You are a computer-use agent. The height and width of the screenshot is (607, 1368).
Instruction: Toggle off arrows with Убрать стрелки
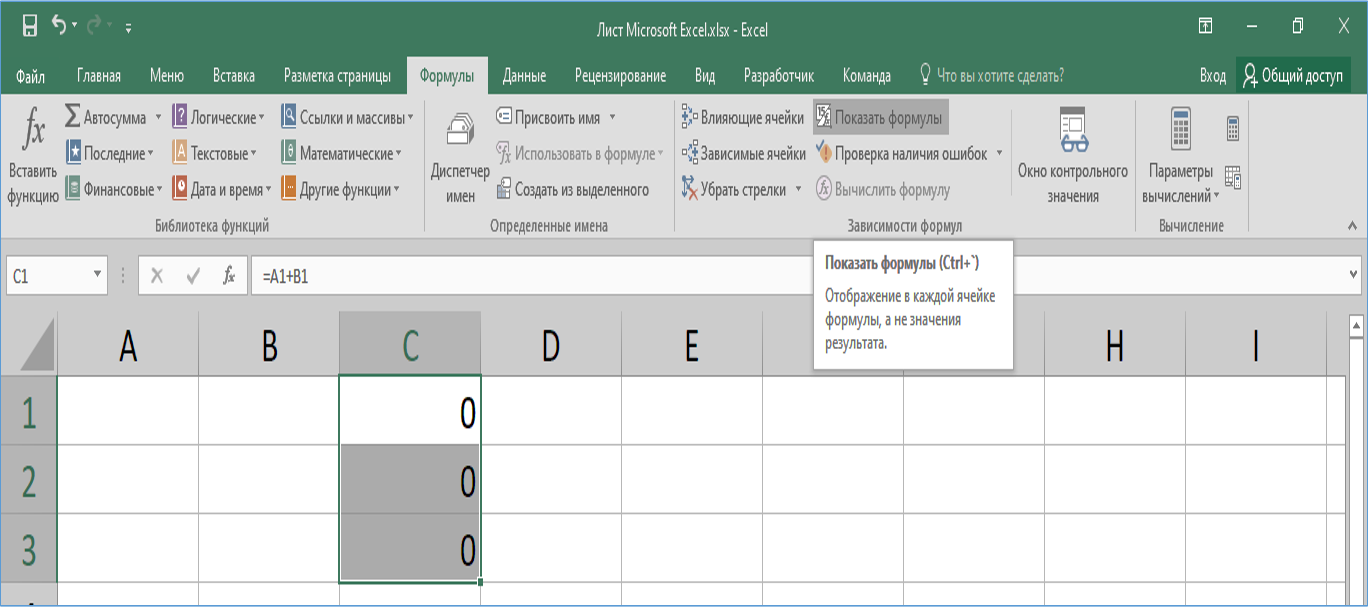coord(733,189)
